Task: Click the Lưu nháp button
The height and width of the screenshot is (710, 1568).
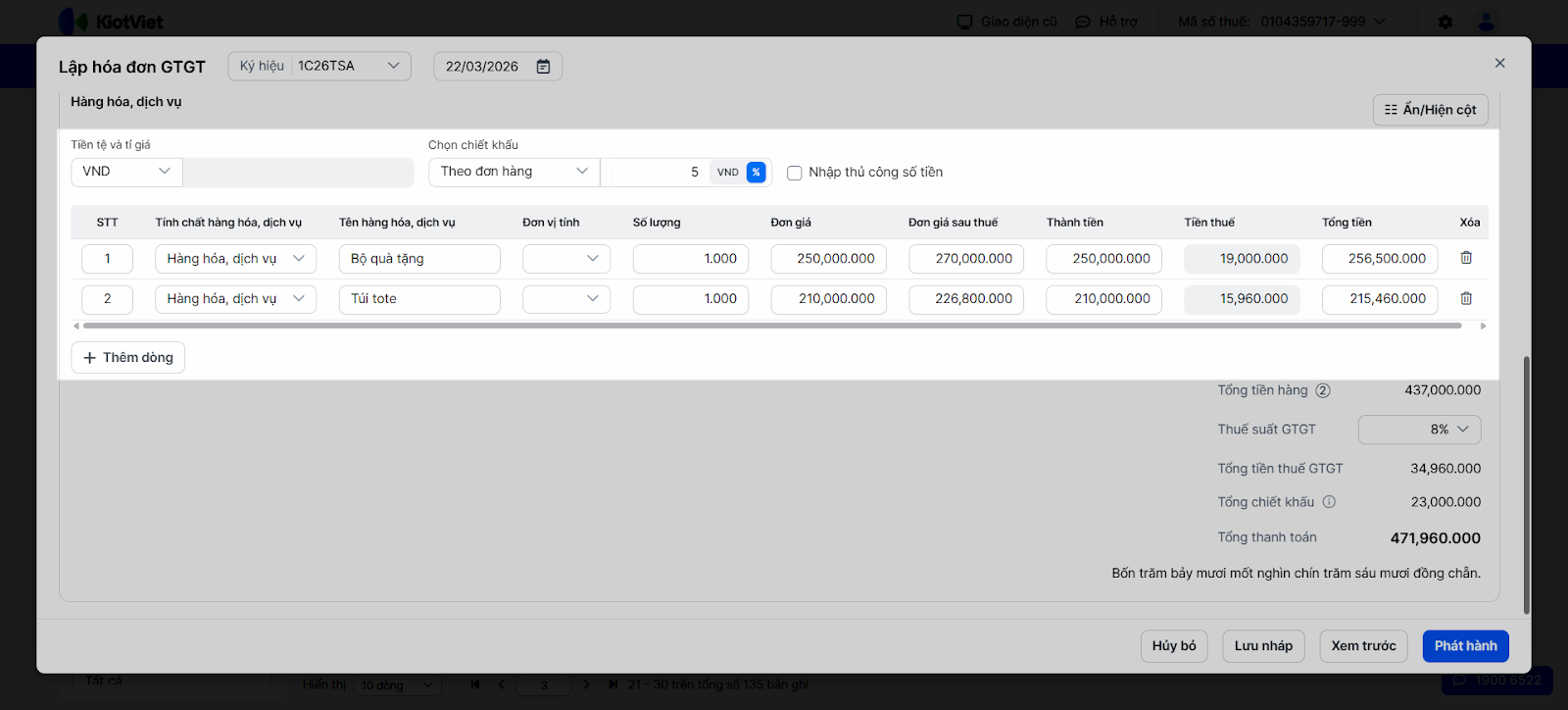Action: pyautogui.click(x=1263, y=646)
